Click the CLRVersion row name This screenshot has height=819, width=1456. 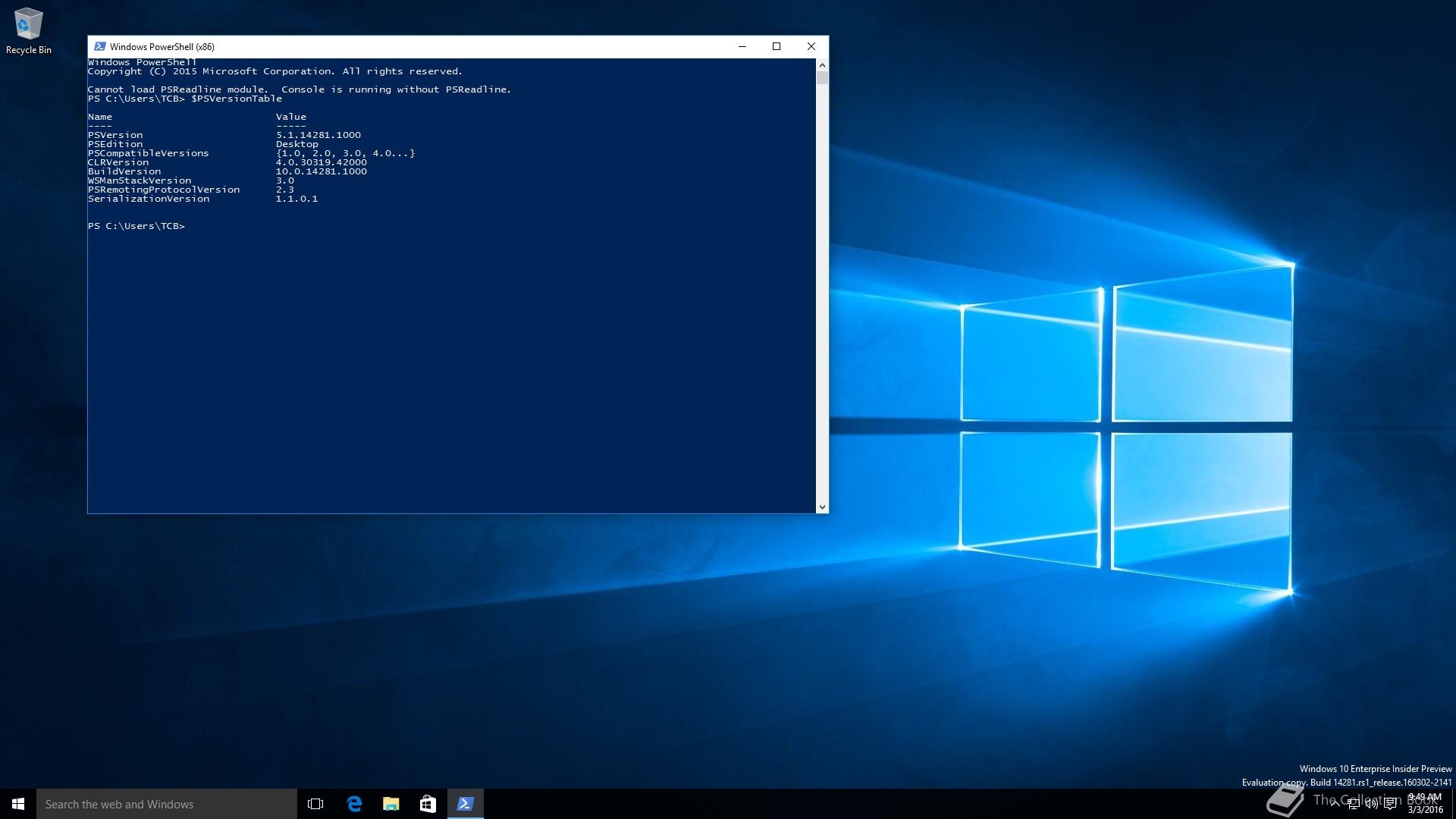coord(118,162)
